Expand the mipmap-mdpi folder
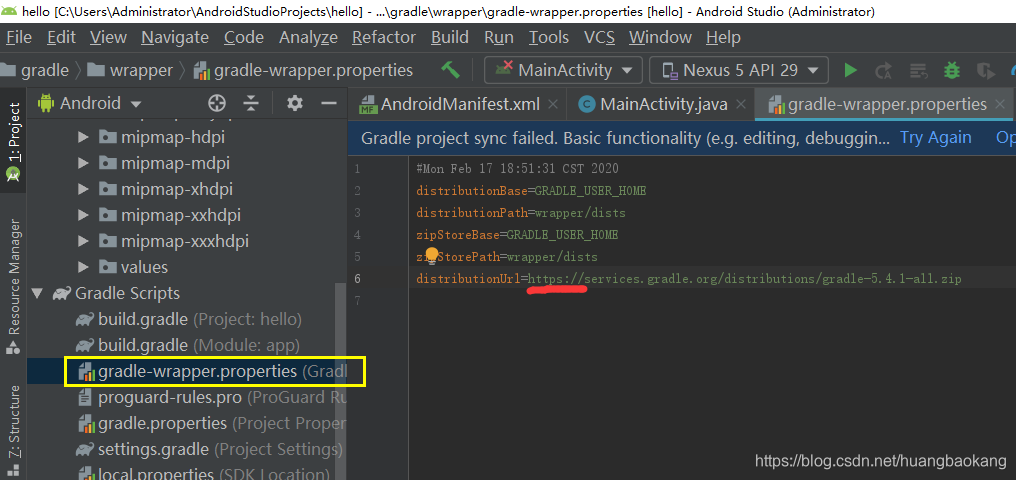Image resolution: width=1016 pixels, height=480 pixels. (83, 163)
